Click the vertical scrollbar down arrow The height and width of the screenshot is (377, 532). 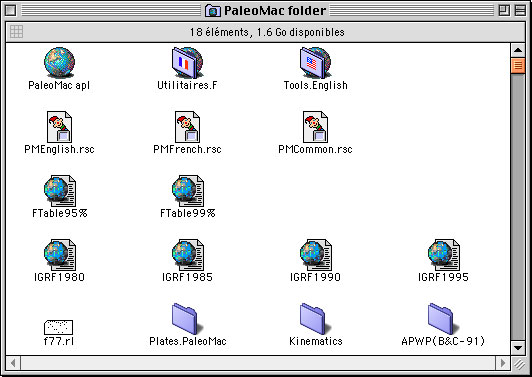(x=518, y=348)
